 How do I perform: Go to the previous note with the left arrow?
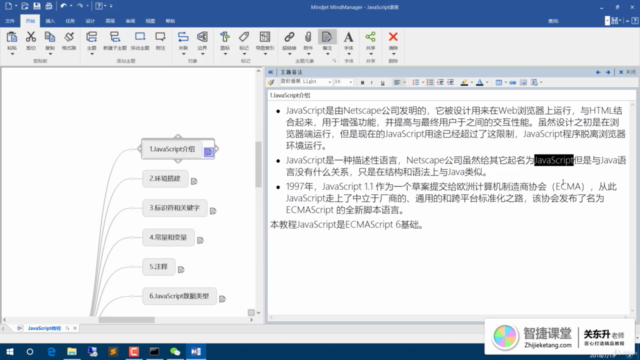tap(598, 72)
